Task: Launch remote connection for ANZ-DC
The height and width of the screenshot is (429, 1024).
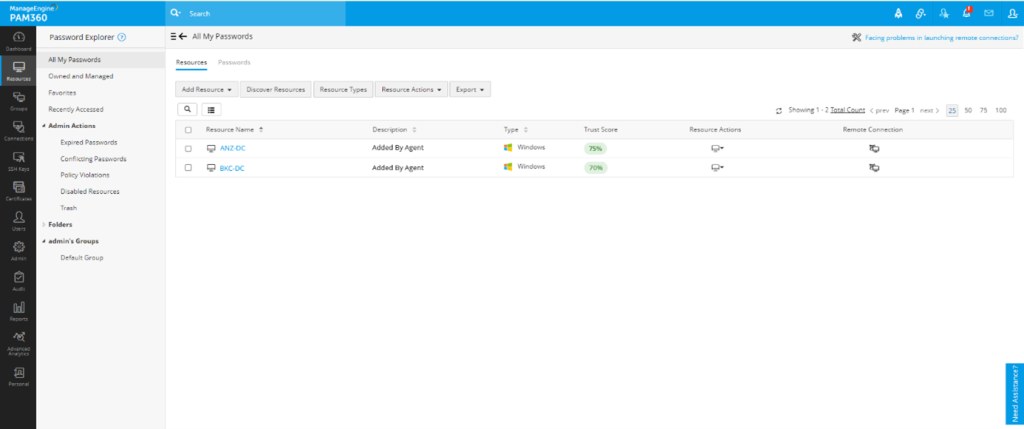Action: coord(873,148)
